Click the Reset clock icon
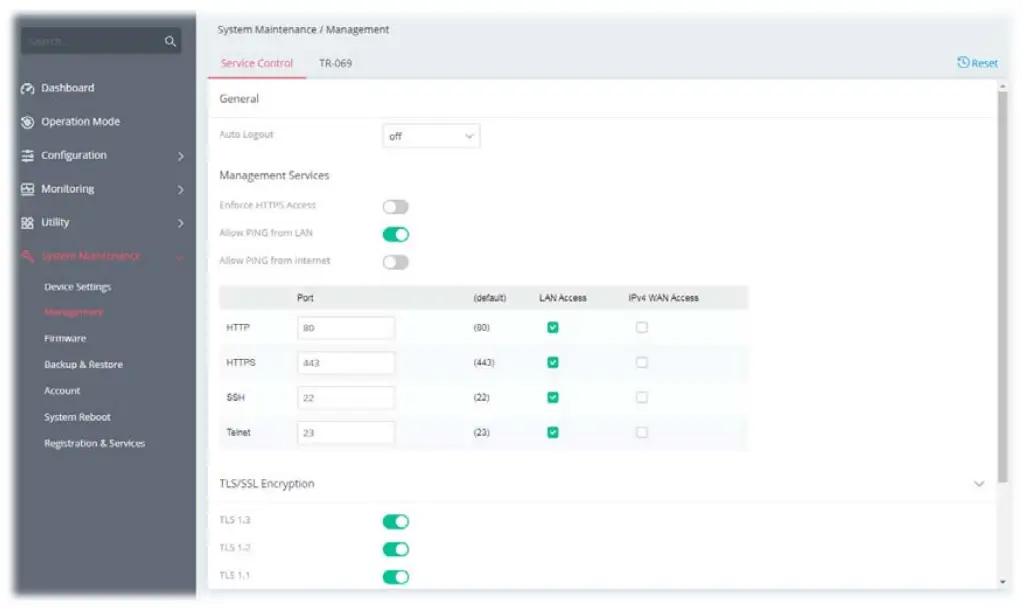This screenshot has width=1023, height=609. 963,63
